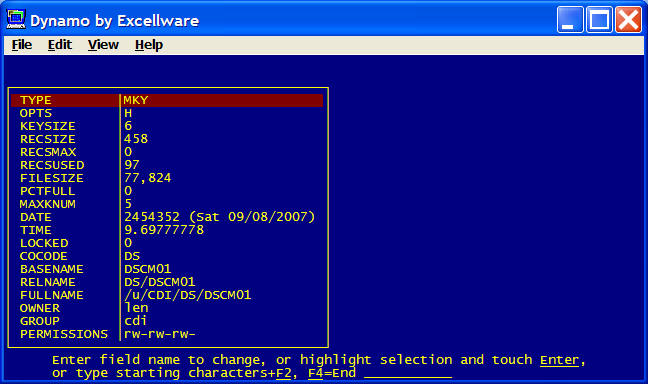Select the RELNAME field name

[x=48, y=282]
